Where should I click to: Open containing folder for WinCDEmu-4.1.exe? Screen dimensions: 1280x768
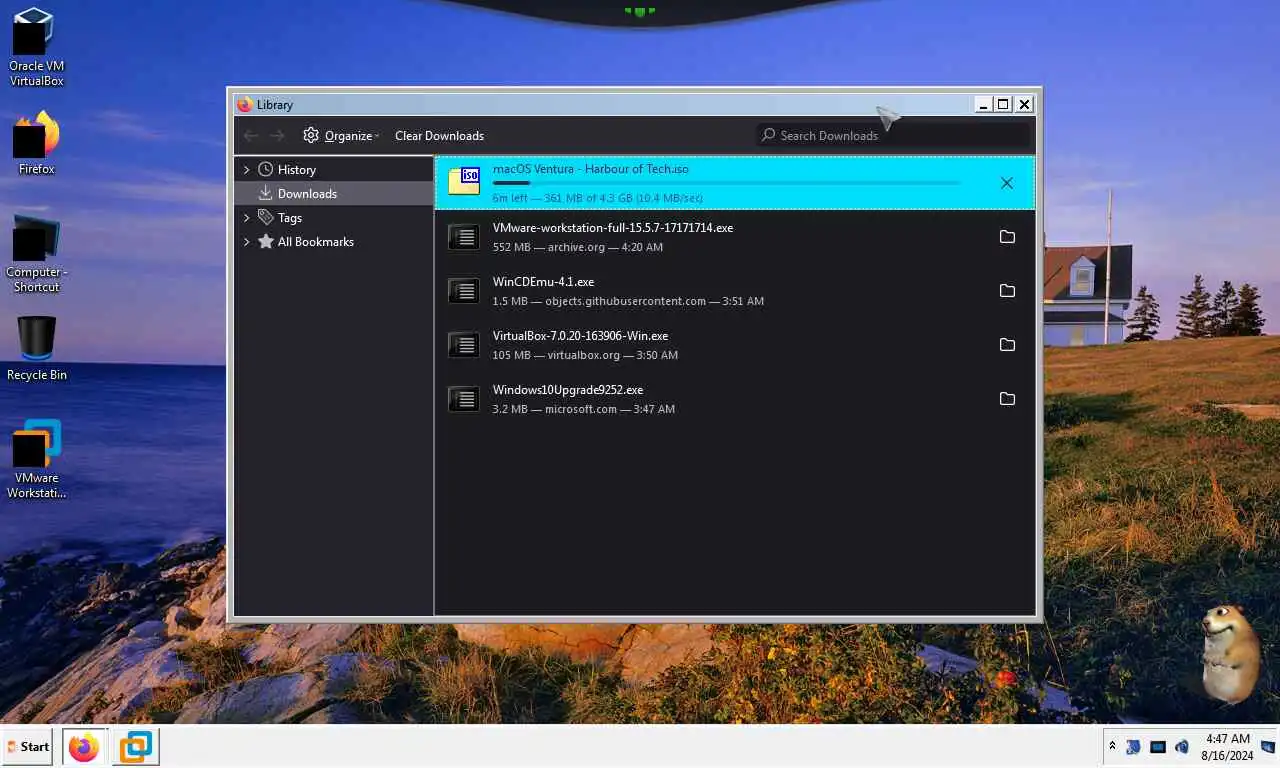pyautogui.click(x=1007, y=291)
